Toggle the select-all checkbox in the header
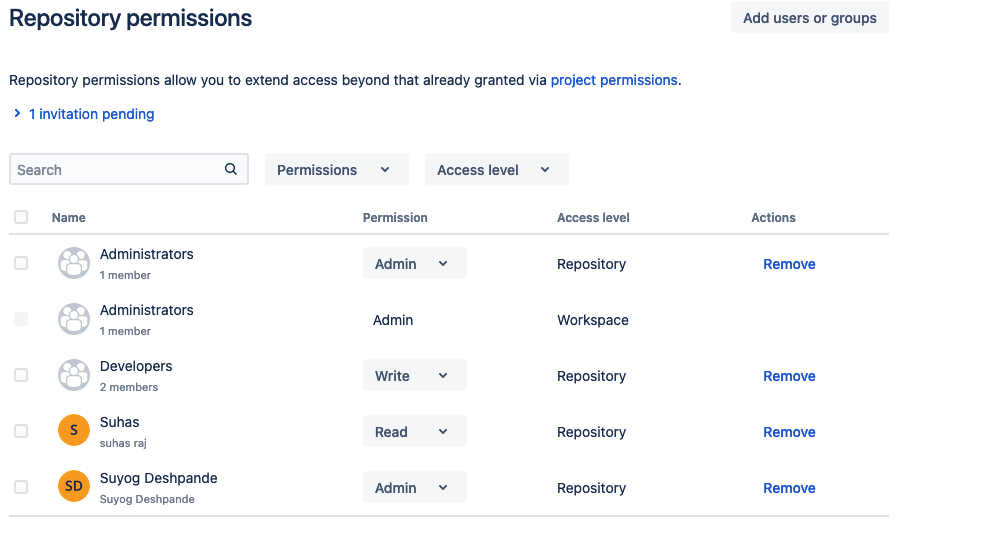The image size is (997, 539). [21, 217]
